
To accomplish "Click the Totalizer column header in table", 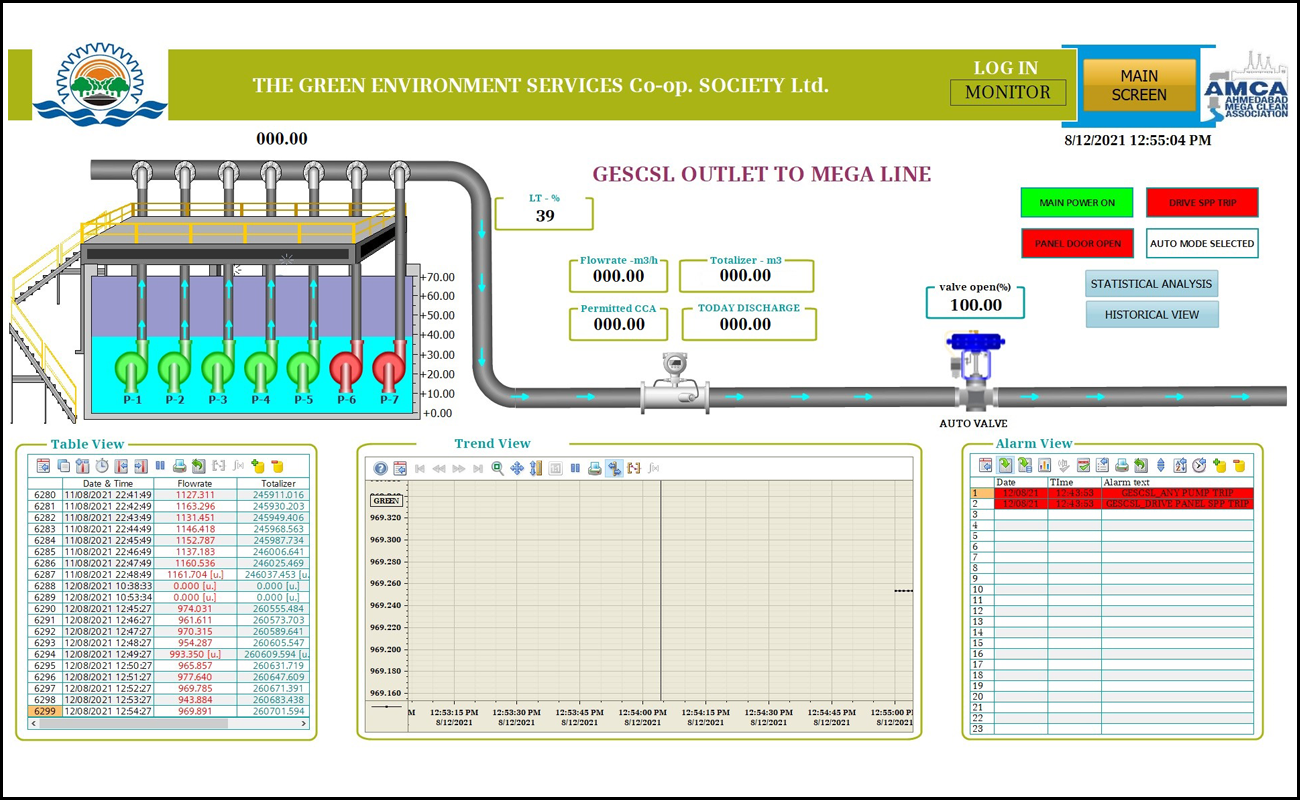I will point(272,483).
